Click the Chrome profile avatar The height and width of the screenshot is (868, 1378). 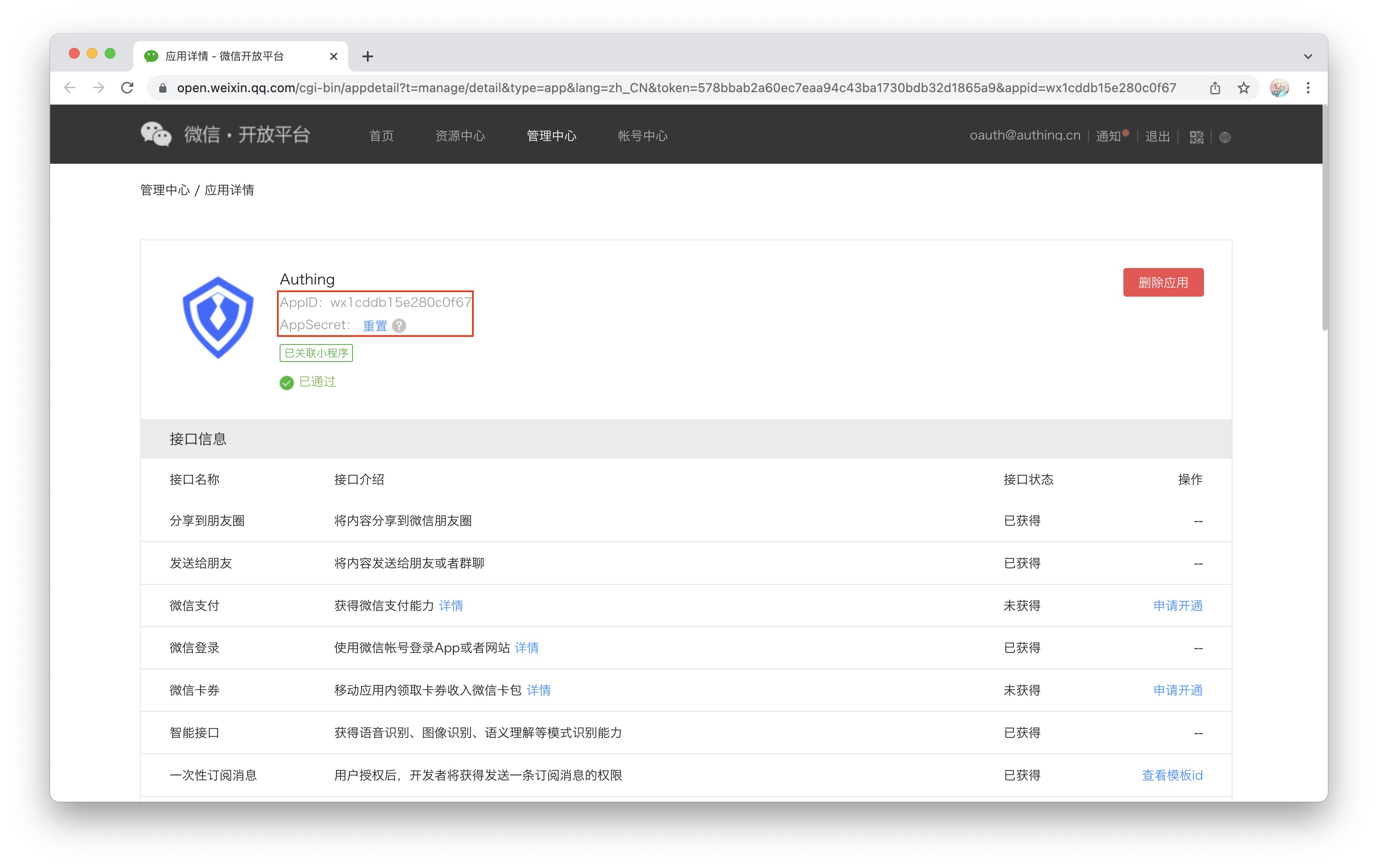[1279, 88]
